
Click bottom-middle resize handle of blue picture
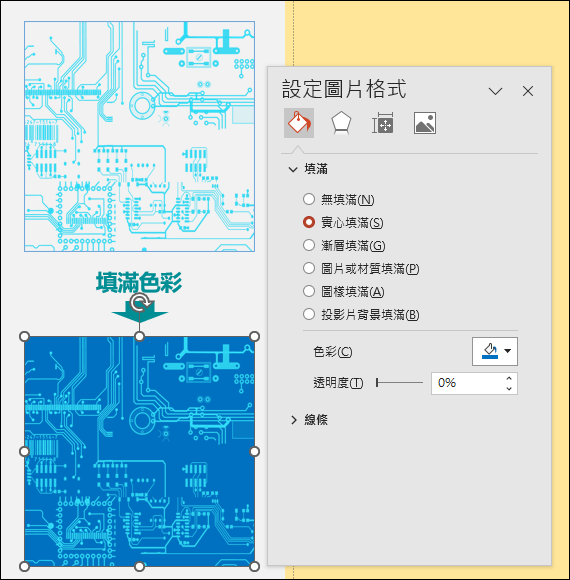point(139,566)
